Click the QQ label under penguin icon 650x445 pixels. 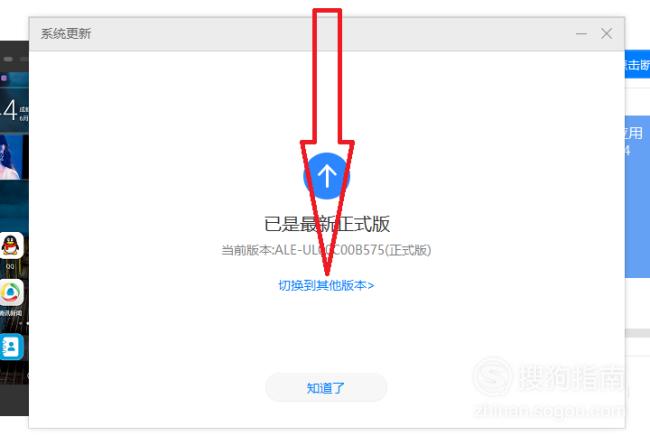(x=11, y=266)
